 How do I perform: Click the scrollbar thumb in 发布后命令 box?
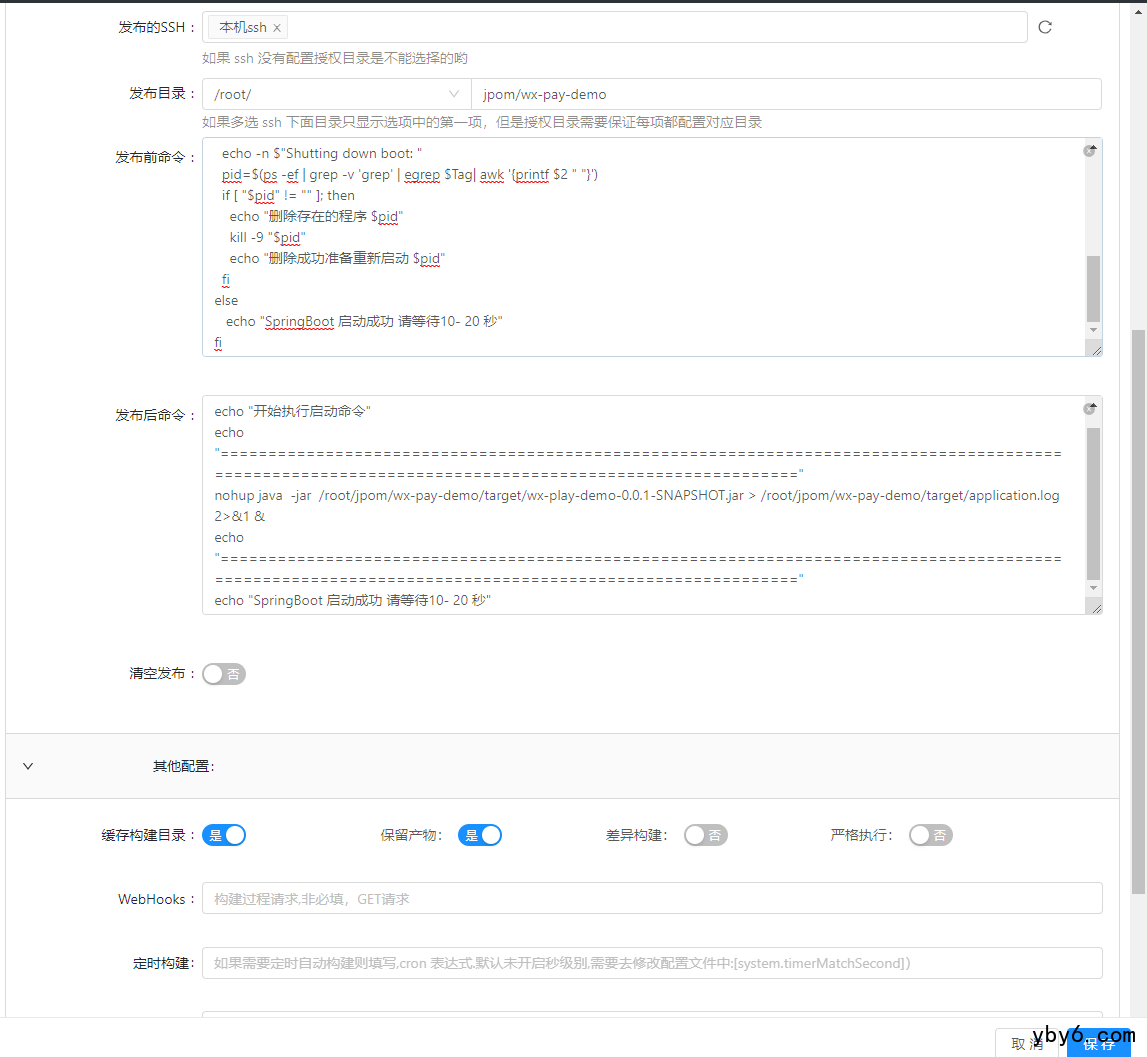[1093, 503]
